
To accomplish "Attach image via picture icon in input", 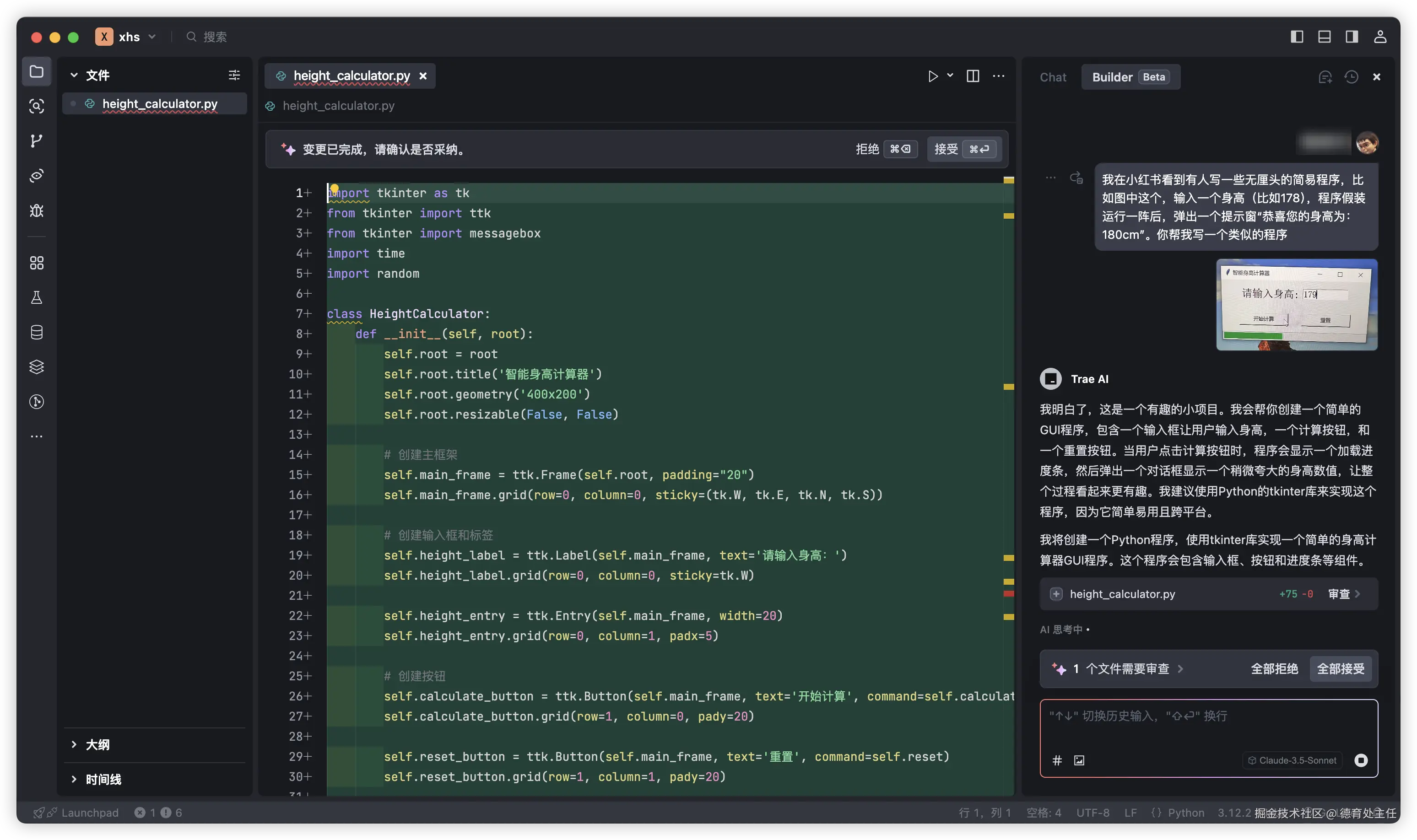I will point(1079,760).
